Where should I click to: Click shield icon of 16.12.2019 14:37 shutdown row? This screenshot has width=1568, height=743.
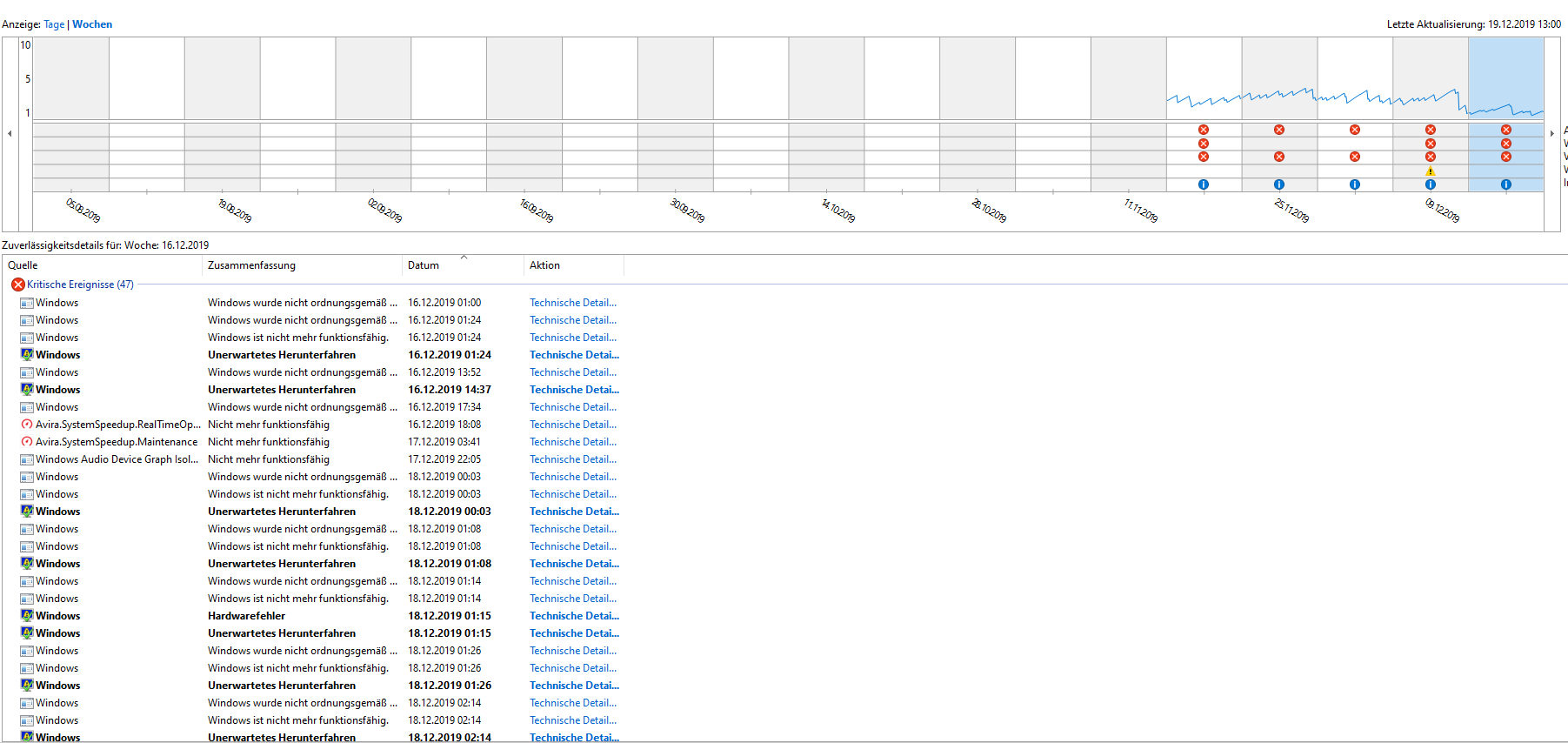[27, 390]
